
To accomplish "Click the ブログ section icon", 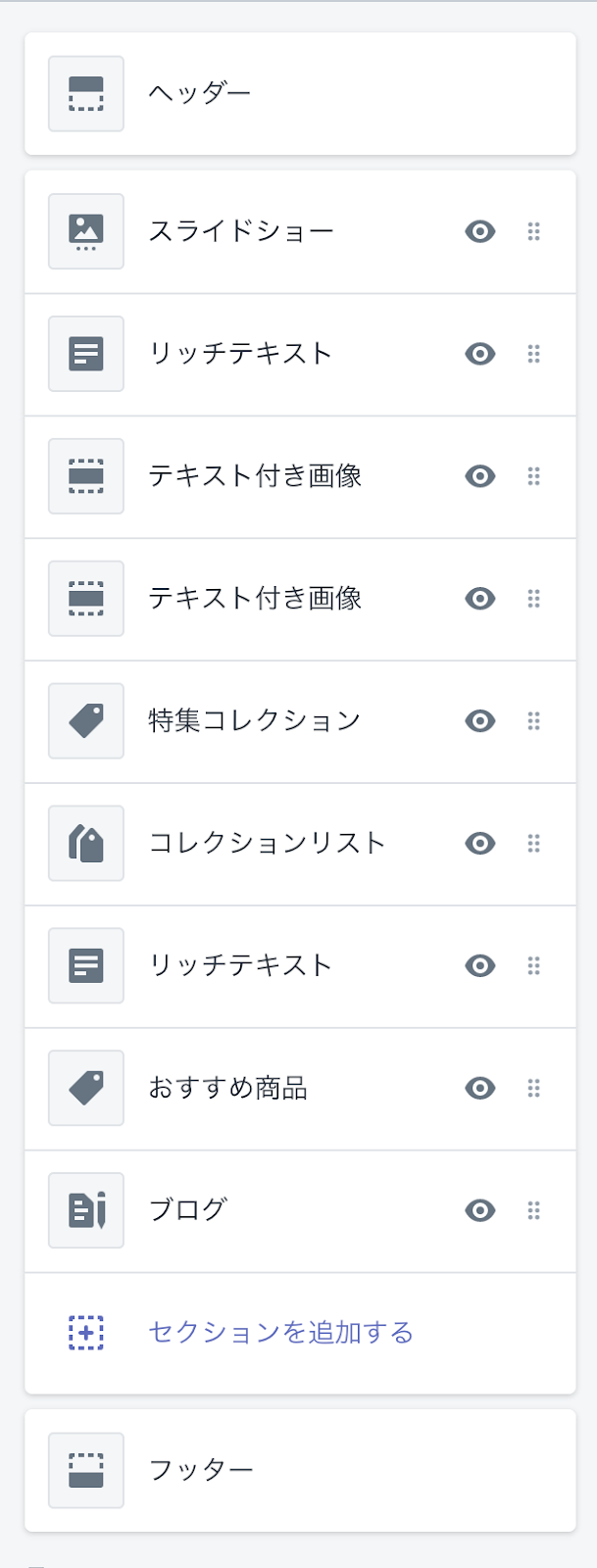I will (x=86, y=1210).
